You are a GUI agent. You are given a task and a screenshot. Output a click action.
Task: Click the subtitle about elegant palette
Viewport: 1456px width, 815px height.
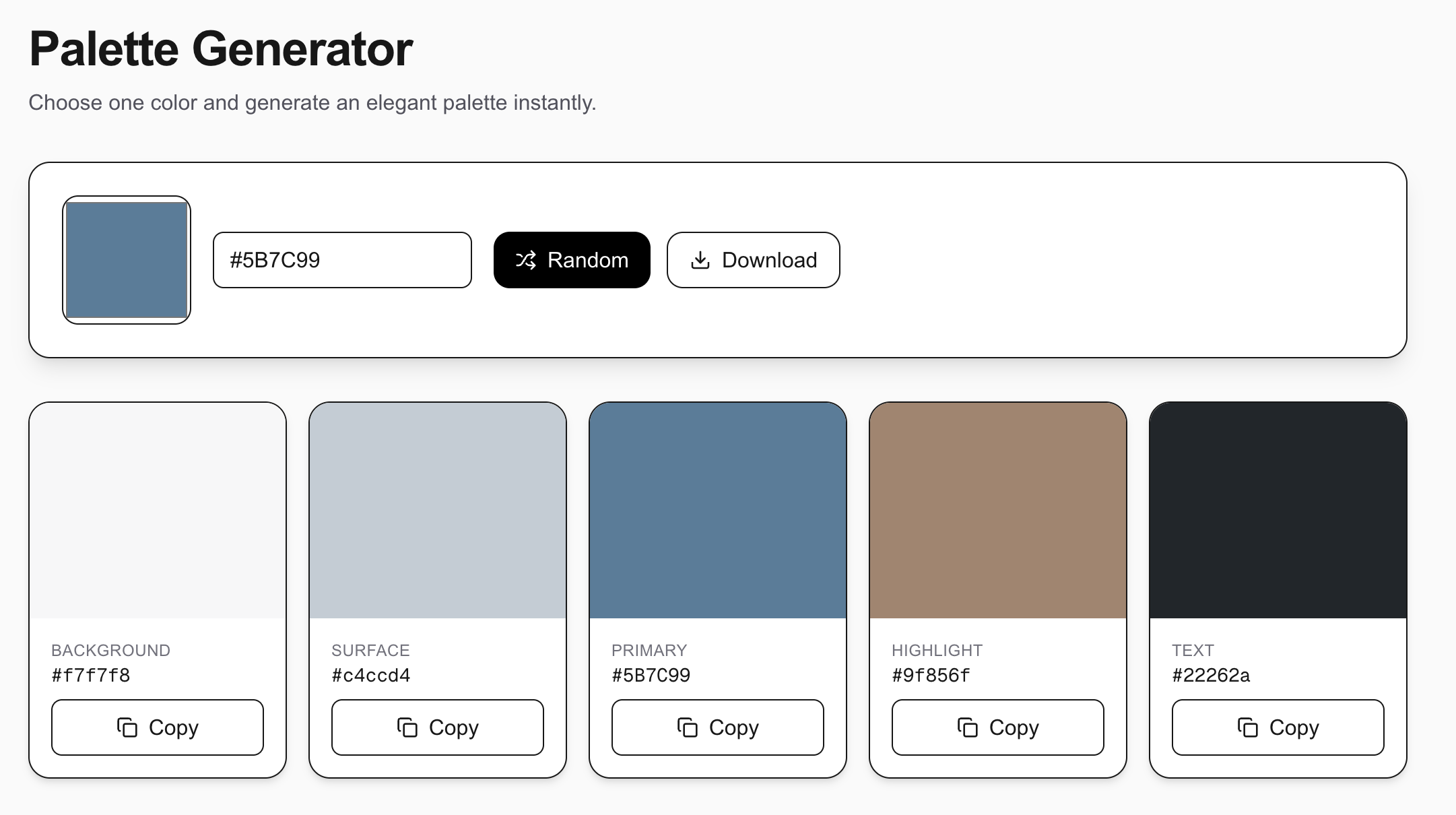point(312,102)
